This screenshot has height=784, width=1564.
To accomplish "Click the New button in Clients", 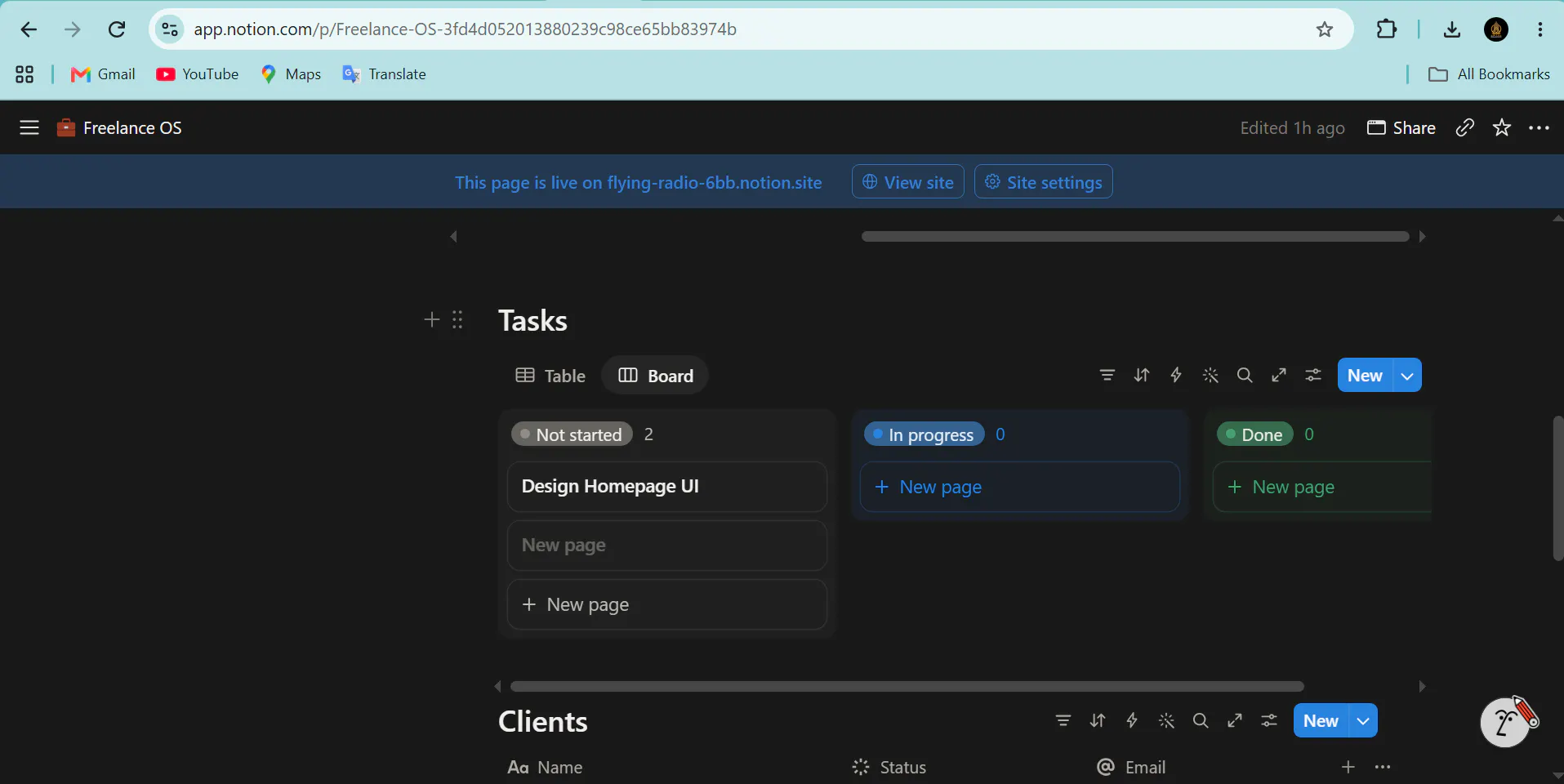I will click(x=1321, y=720).
